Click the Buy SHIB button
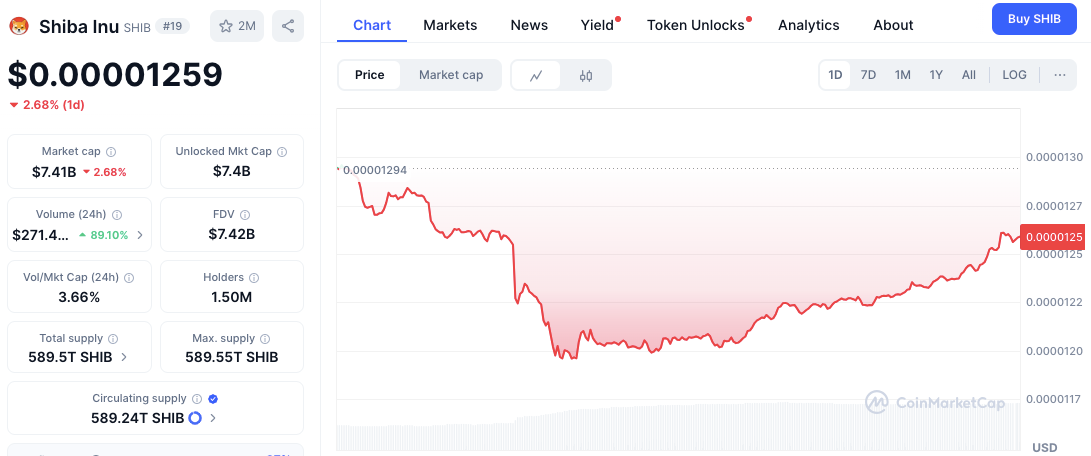 pos(1034,19)
